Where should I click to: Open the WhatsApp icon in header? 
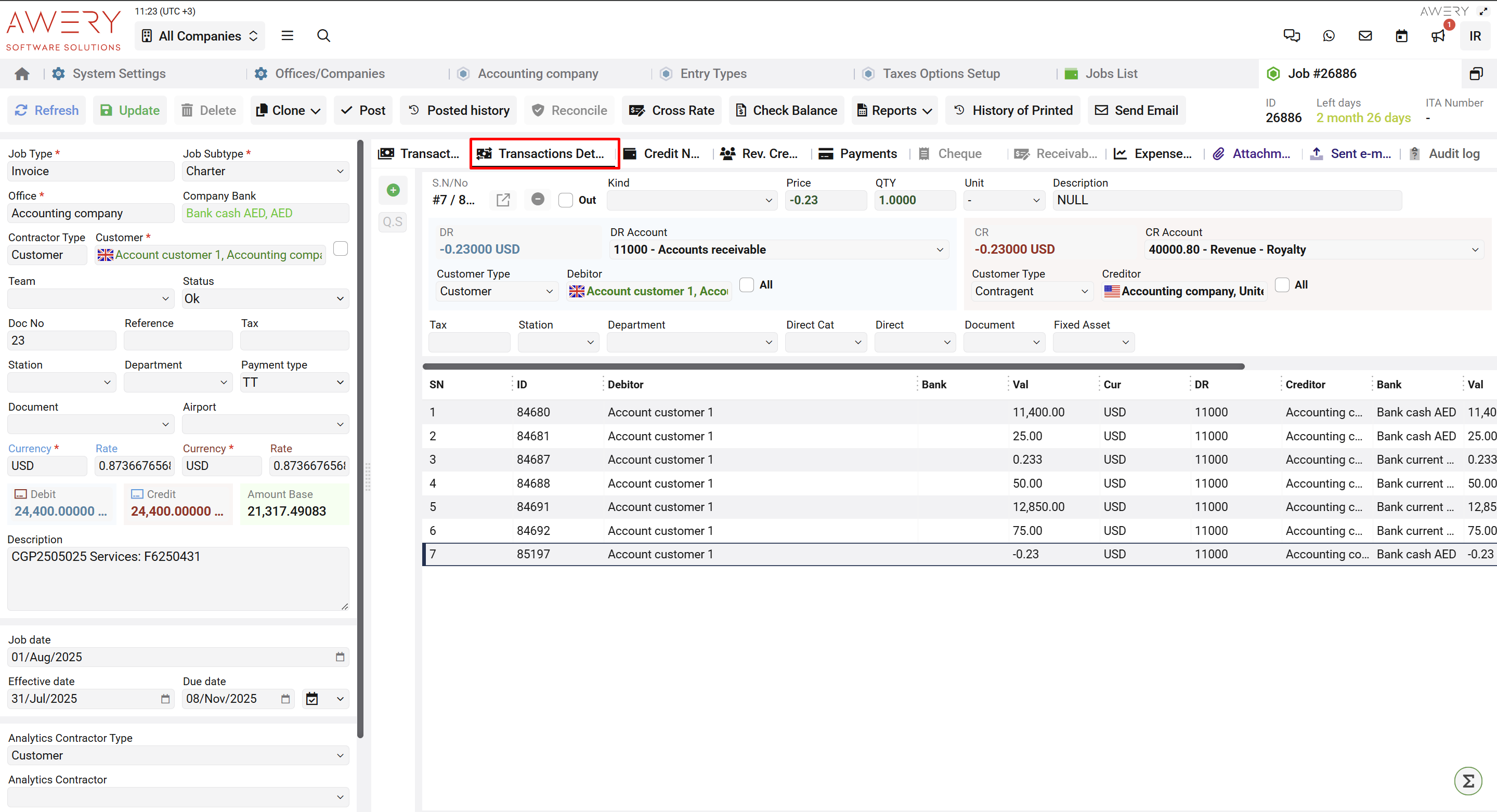pyautogui.click(x=1329, y=35)
